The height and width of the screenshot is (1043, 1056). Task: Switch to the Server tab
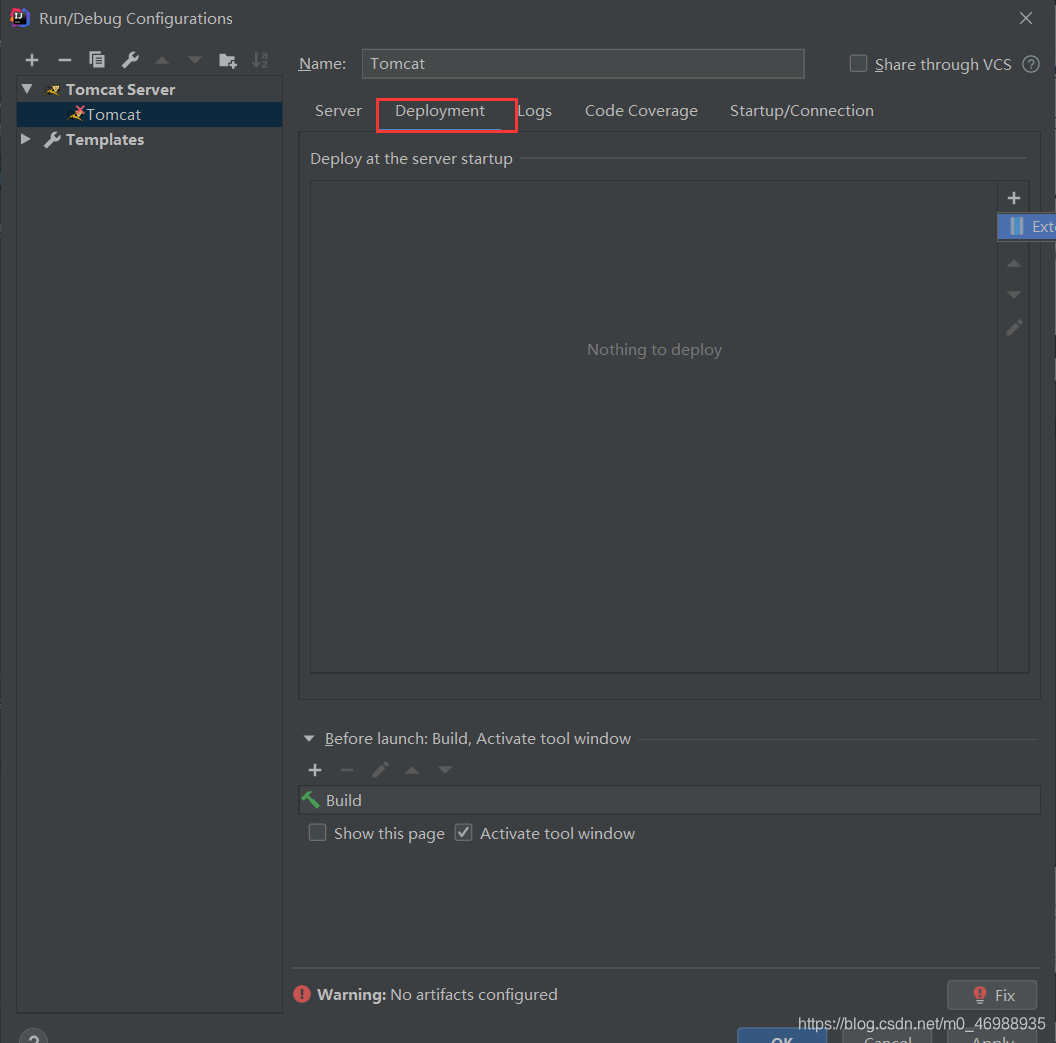click(x=338, y=110)
